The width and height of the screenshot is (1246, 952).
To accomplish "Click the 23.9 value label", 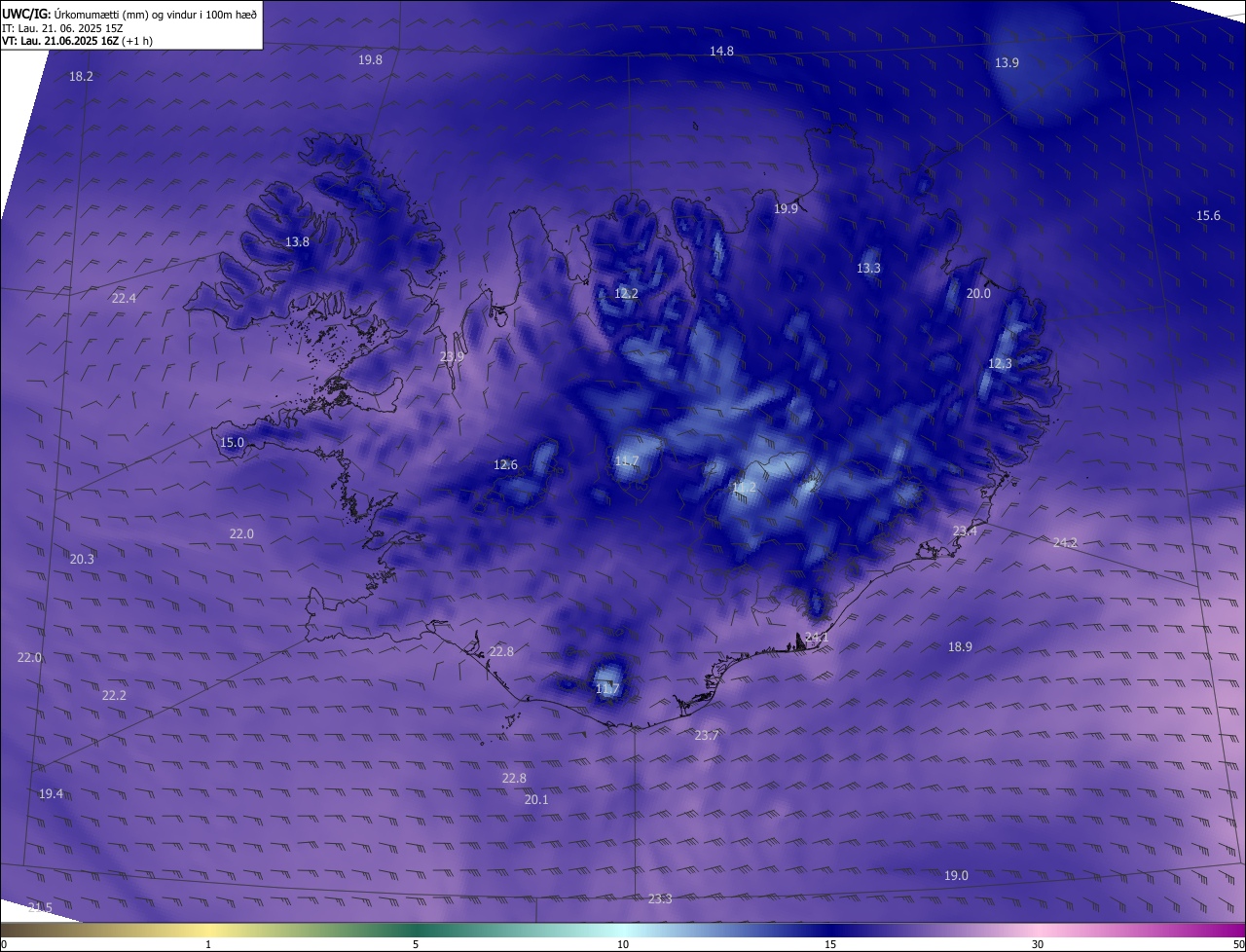I will [x=452, y=357].
